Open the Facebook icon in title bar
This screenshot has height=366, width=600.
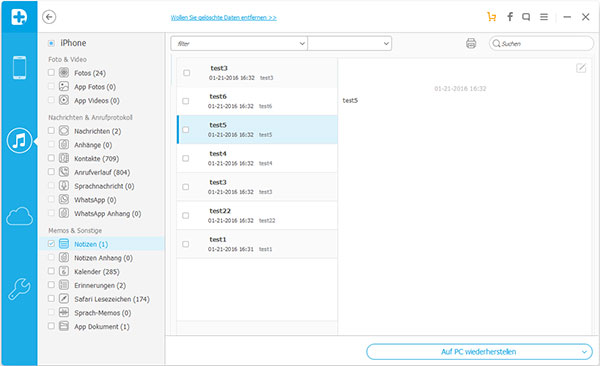click(510, 17)
